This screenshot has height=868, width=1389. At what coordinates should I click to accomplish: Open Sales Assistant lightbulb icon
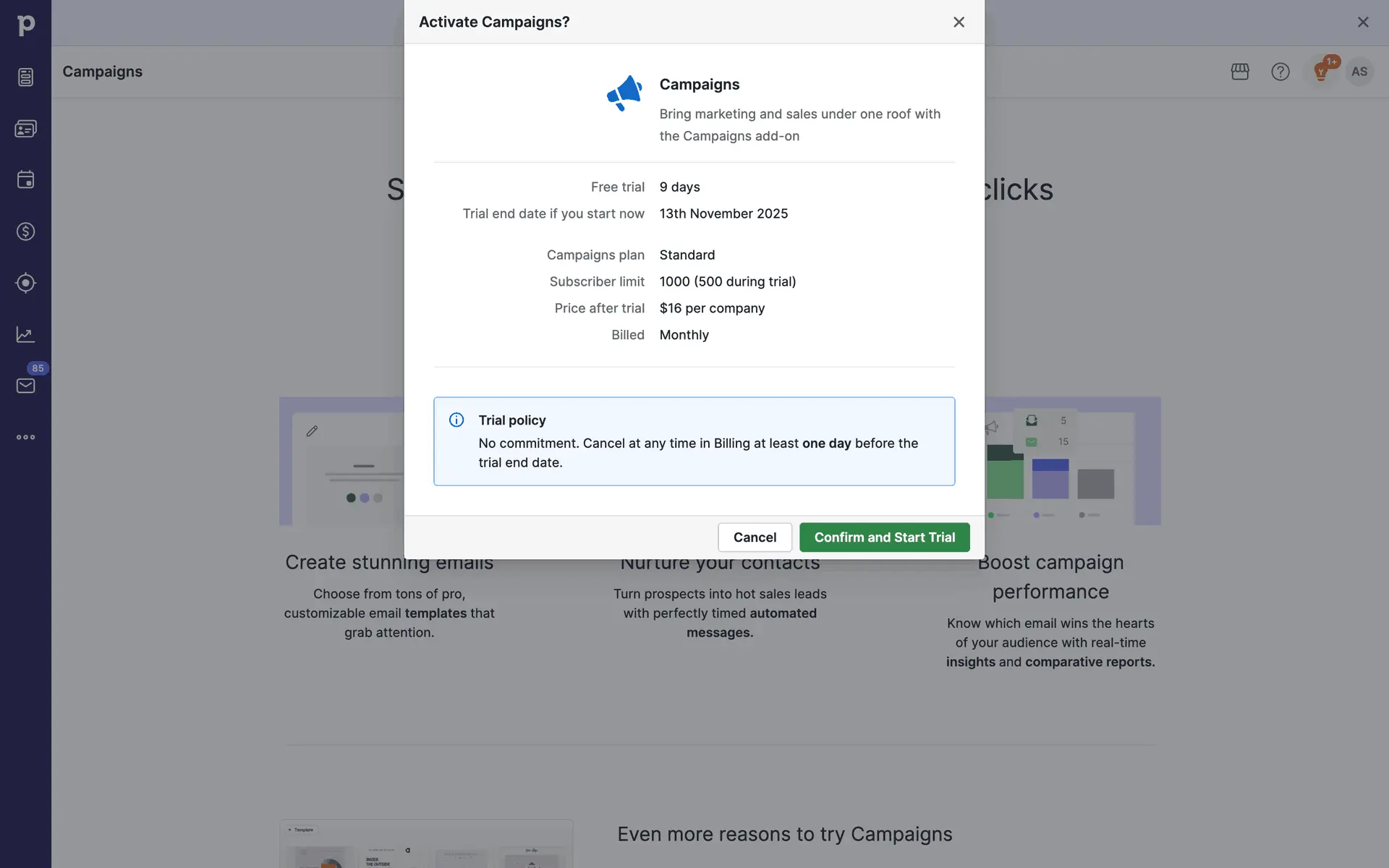pos(1321,72)
